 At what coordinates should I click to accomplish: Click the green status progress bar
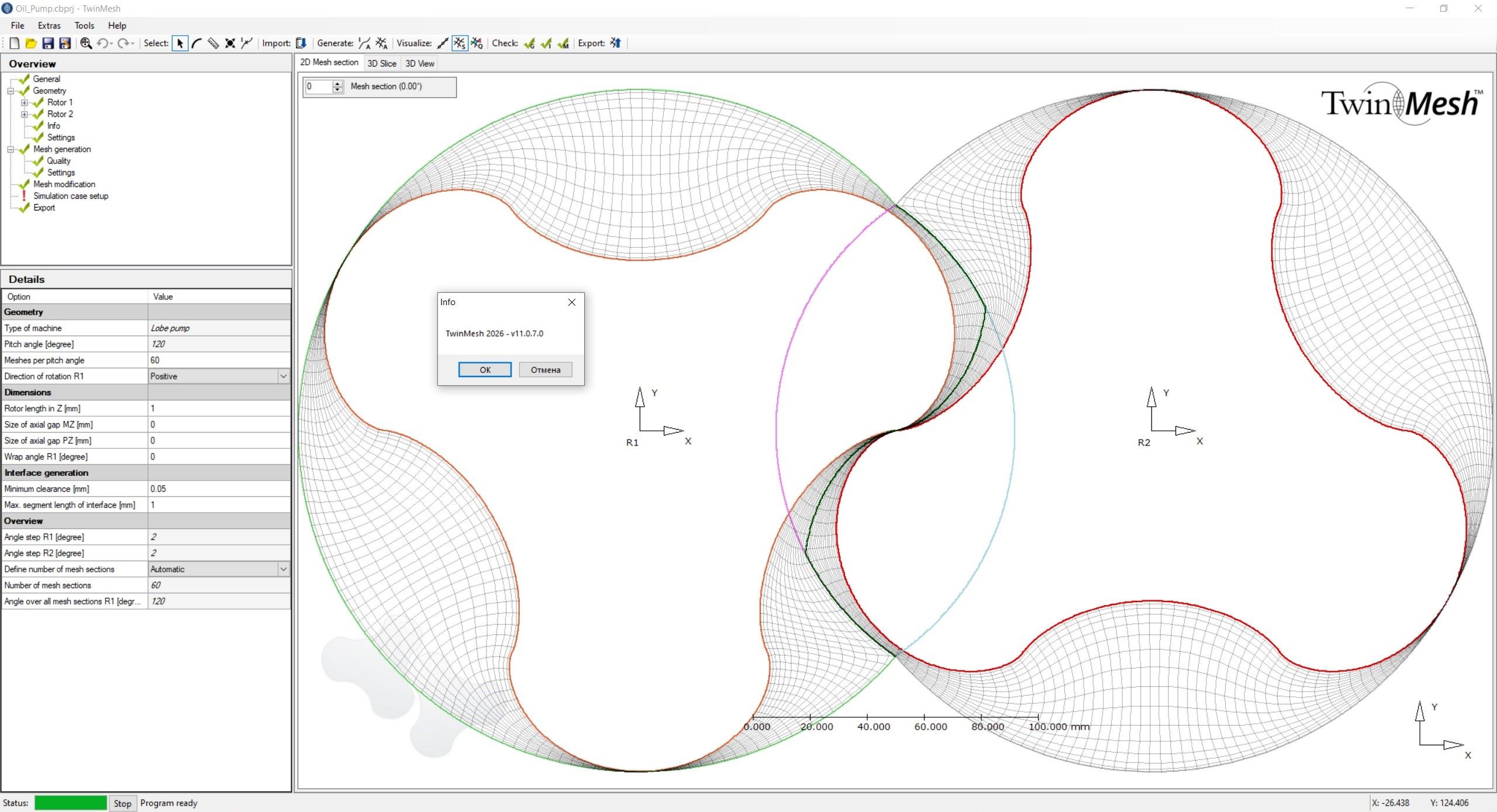click(x=71, y=803)
